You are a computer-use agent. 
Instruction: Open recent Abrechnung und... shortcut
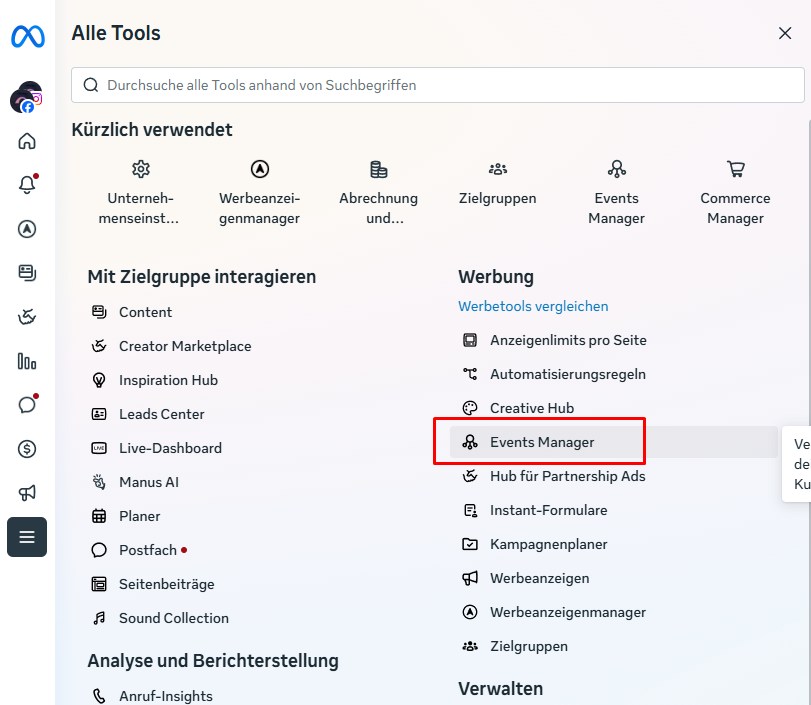click(x=379, y=192)
